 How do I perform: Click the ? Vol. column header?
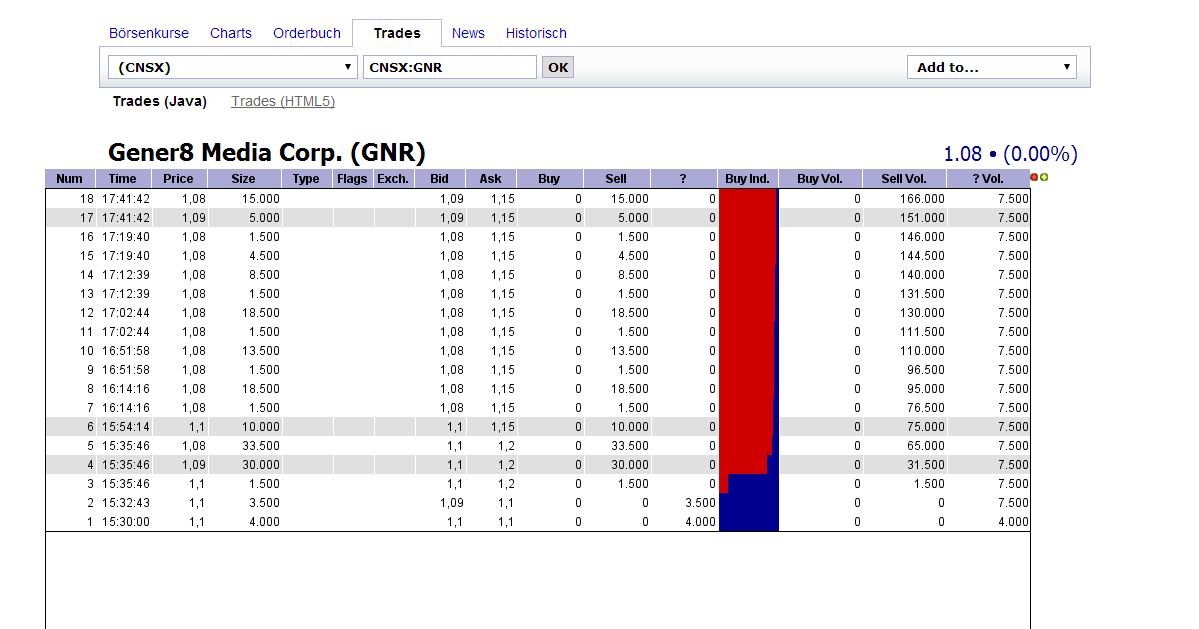tap(988, 179)
